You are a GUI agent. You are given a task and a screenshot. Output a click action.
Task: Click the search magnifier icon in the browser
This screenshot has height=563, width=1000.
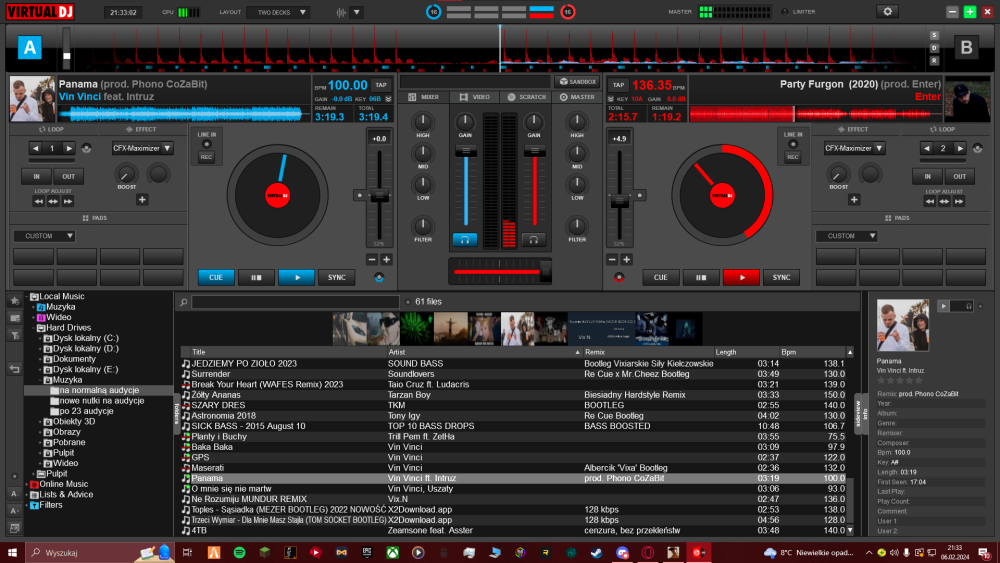pos(184,302)
